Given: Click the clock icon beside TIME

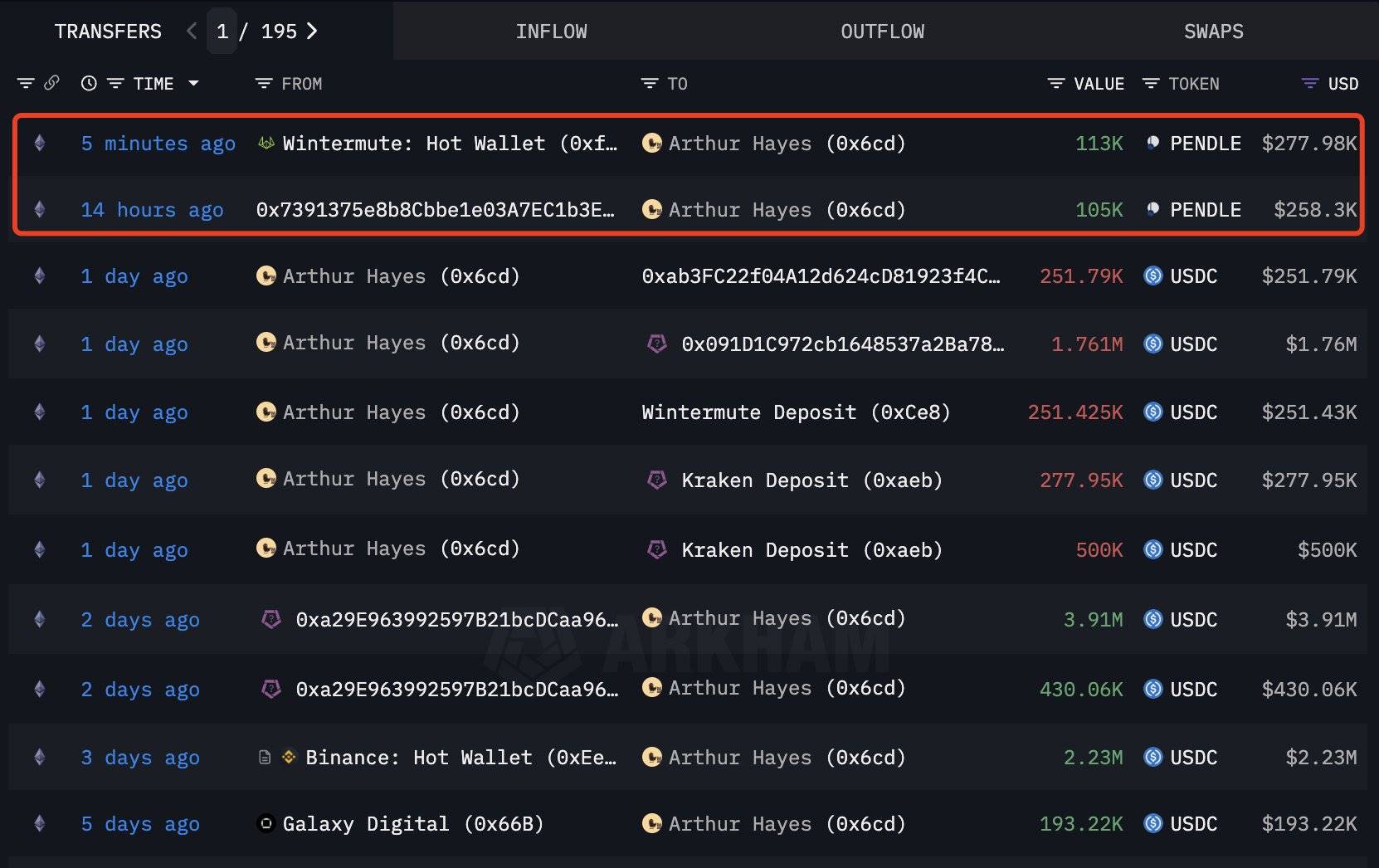Looking at the screenshot, I should coord(89,83).
